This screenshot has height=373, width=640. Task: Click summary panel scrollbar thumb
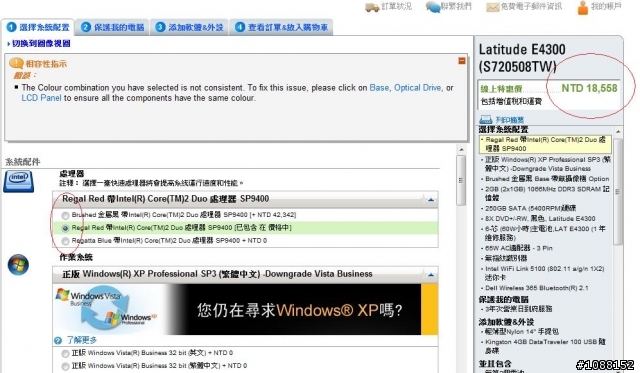point(618,191)
